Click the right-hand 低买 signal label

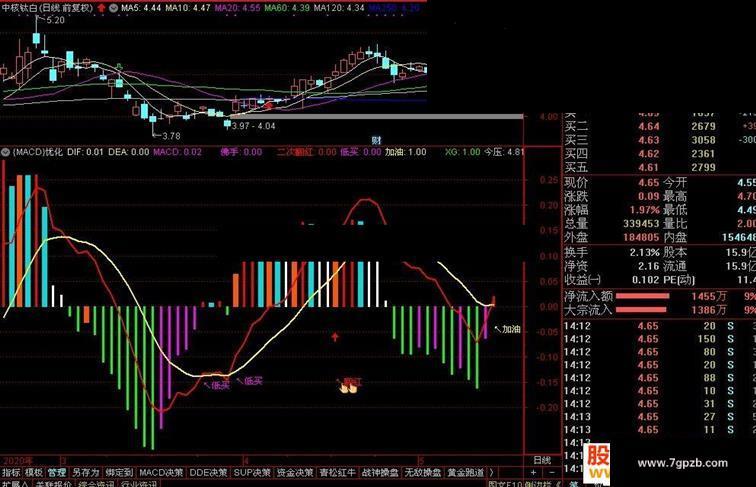pos(253,381)
